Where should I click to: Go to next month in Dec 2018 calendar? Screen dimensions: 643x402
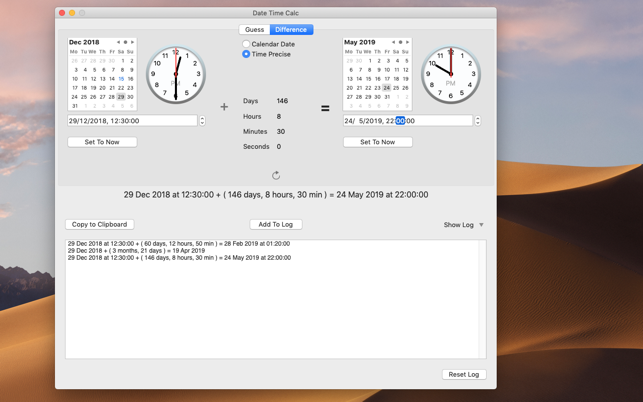coord(132,42)
